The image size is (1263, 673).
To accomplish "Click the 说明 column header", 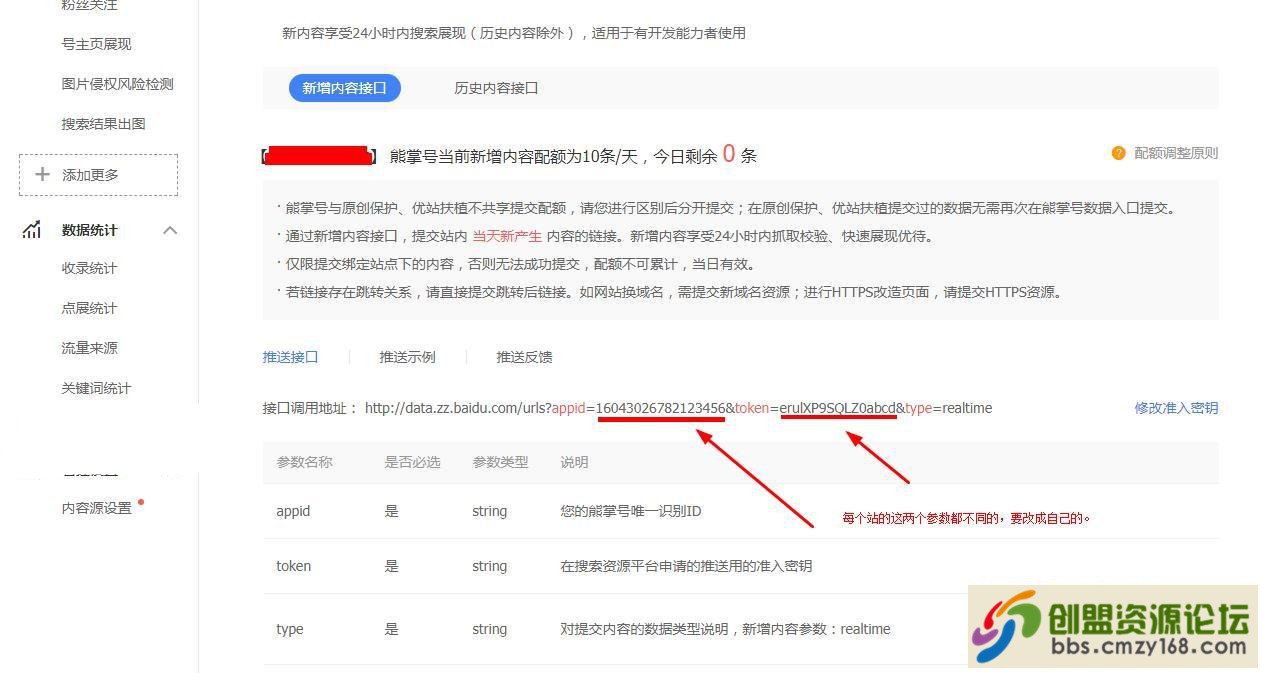I will pos(574,462).
